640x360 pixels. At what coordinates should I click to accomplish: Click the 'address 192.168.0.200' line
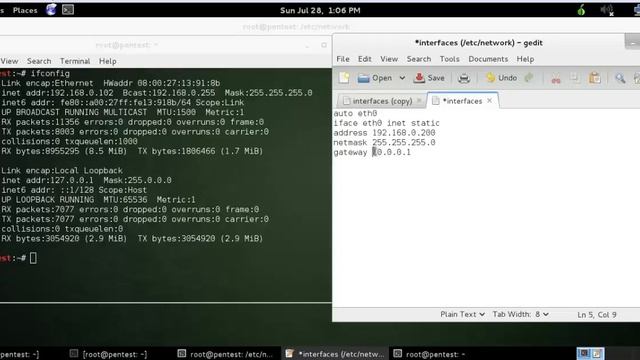pyautogui.click(x=384, y=133)
